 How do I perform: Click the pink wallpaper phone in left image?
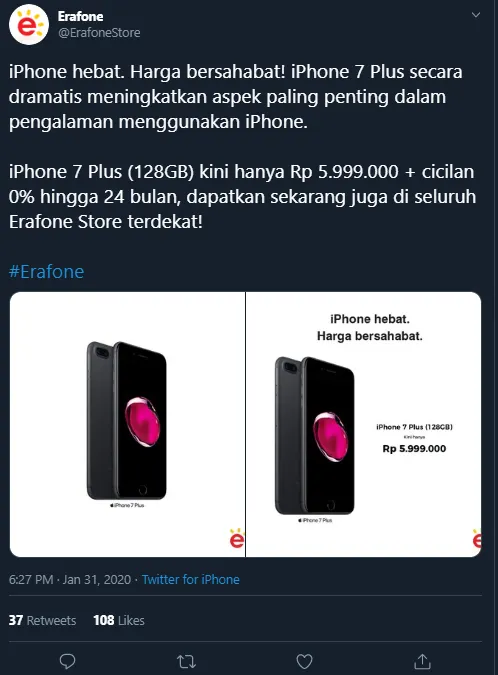coord(127,421)
